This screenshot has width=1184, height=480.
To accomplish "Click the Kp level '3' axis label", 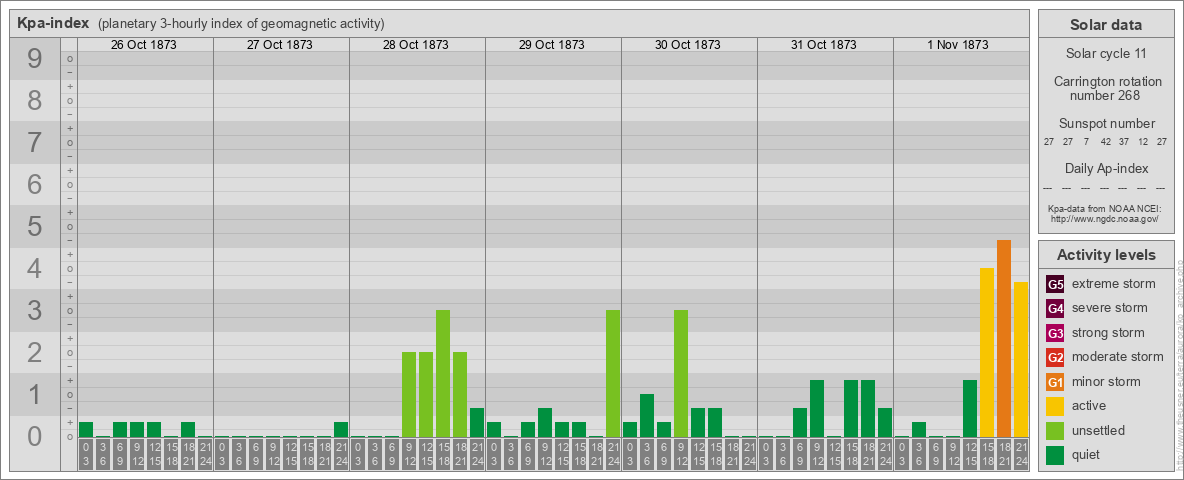I will tap(35, 310).
